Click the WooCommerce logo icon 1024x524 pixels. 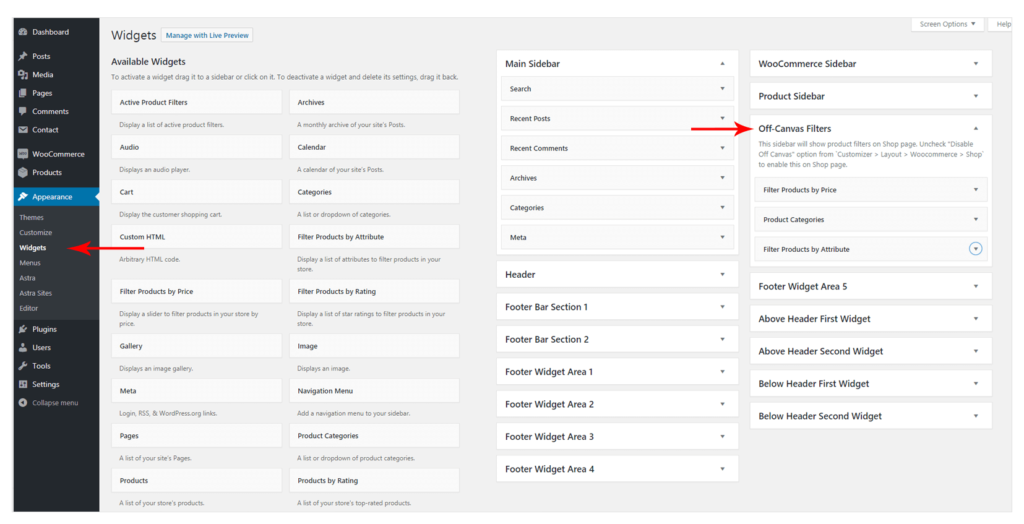23,154
